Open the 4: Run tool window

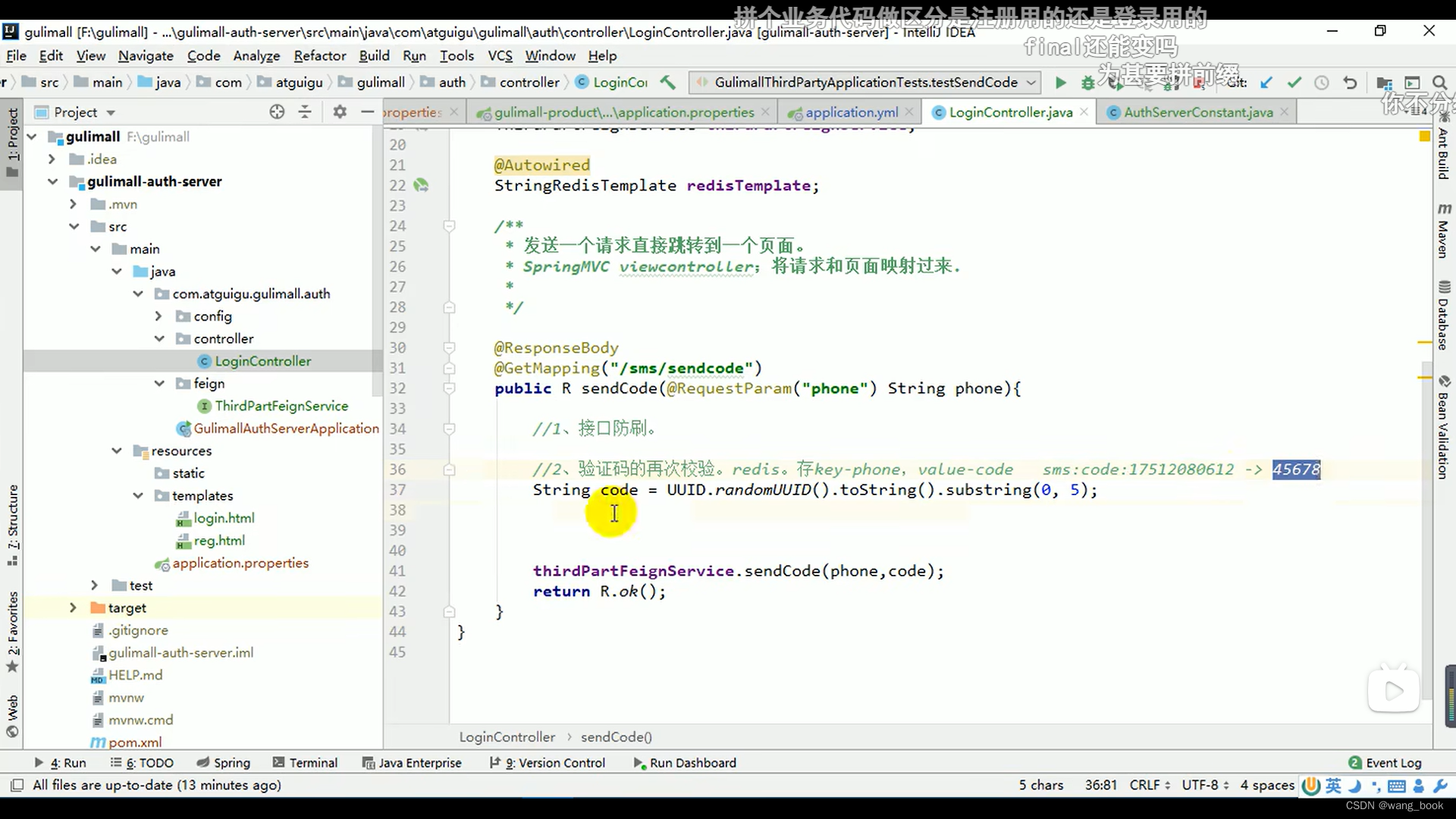[61, 763]
